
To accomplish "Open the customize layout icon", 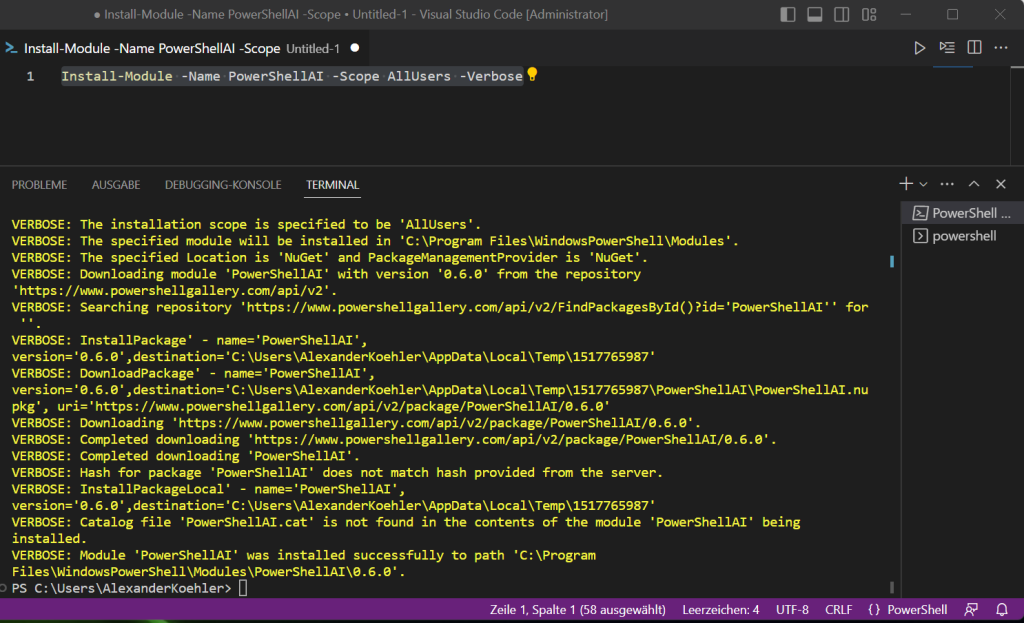I will click(869, 14).
